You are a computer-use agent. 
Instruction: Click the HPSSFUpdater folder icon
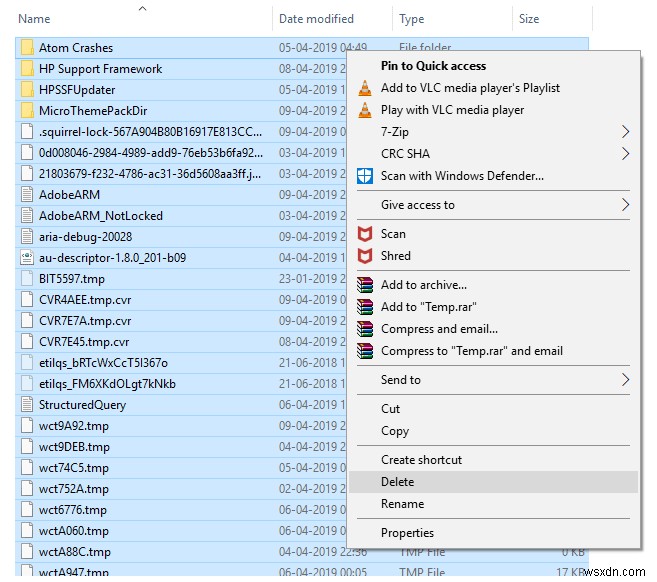27,90
